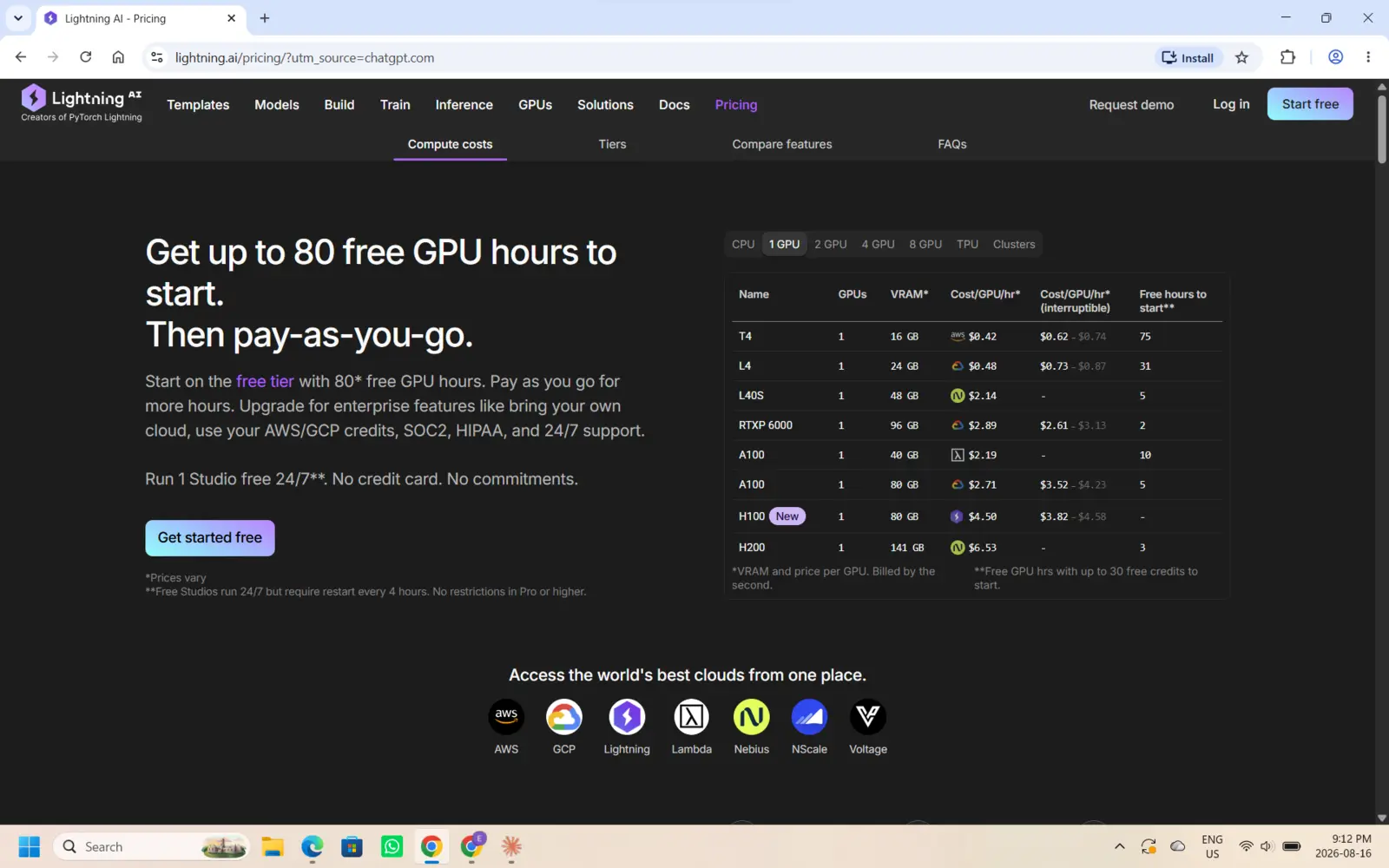Bookmark this page with the star
The height and width of the screenshot is (868, 1389).
tap(1242, 57)
